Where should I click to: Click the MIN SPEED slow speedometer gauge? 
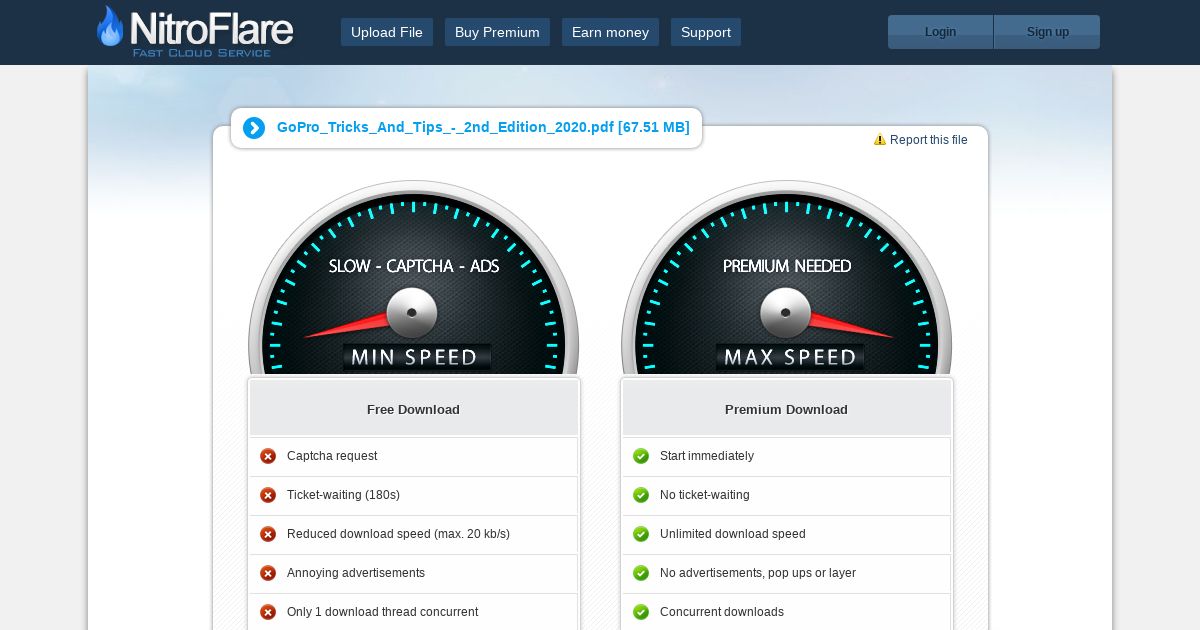coord(414,278)
